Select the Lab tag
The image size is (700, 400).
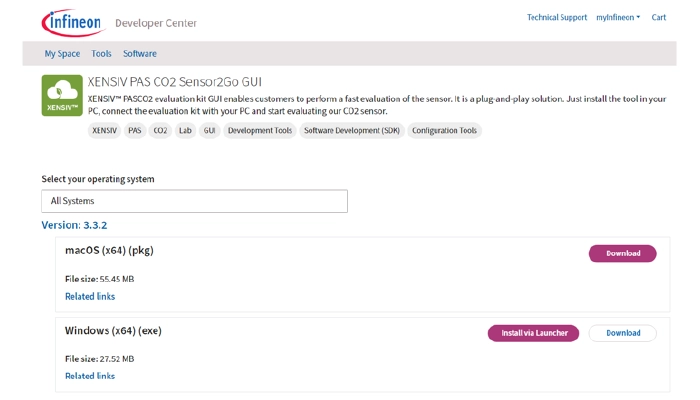(185, 130)
